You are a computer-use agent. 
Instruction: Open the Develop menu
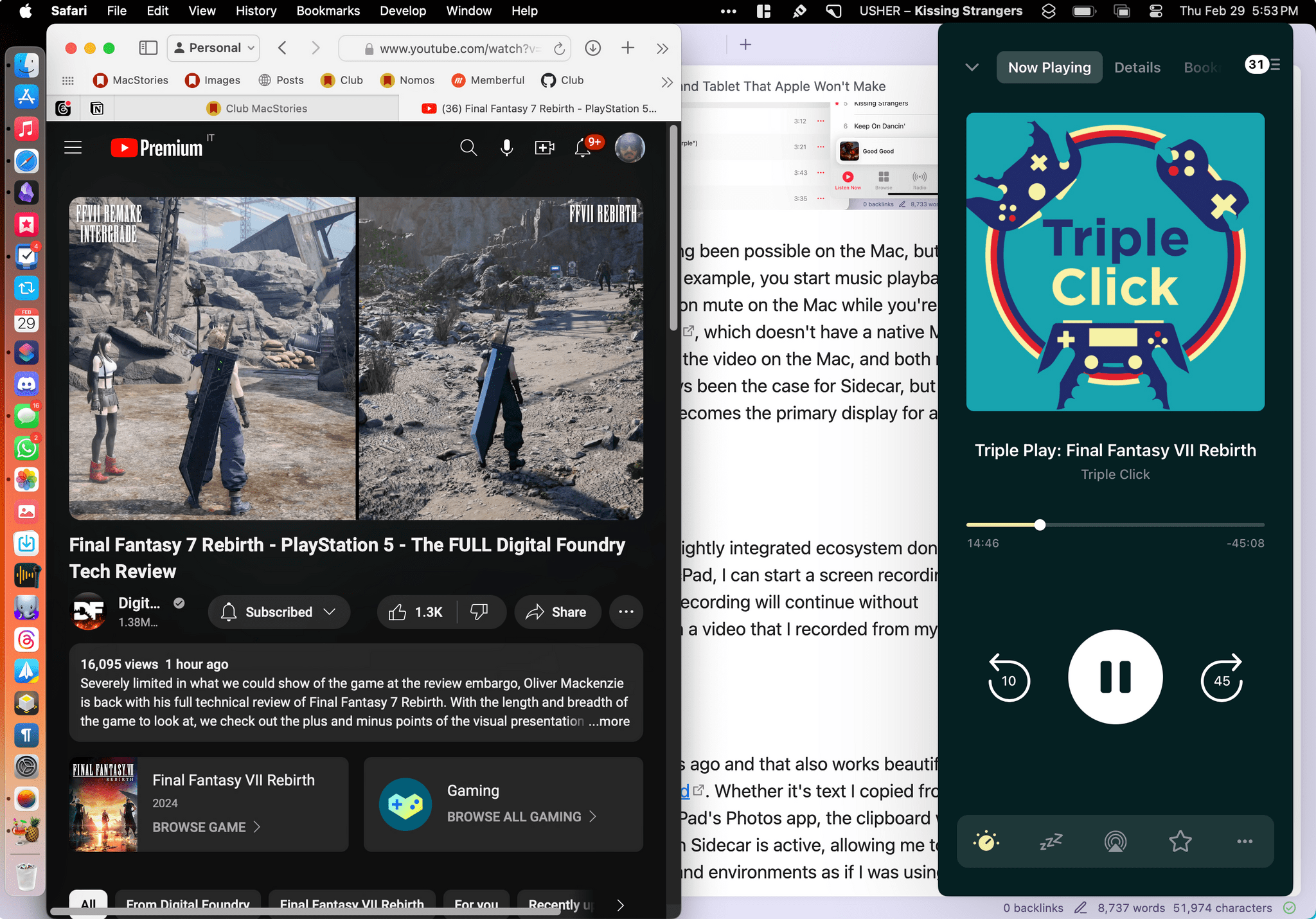[x=402, y=11]
